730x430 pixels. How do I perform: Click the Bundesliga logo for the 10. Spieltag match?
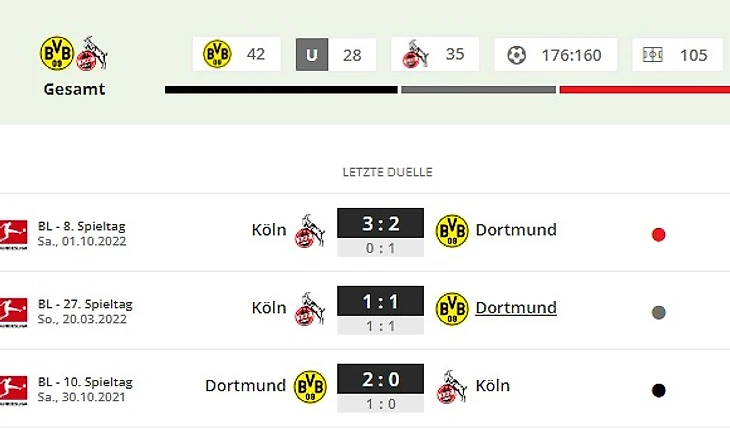[13, 390]
